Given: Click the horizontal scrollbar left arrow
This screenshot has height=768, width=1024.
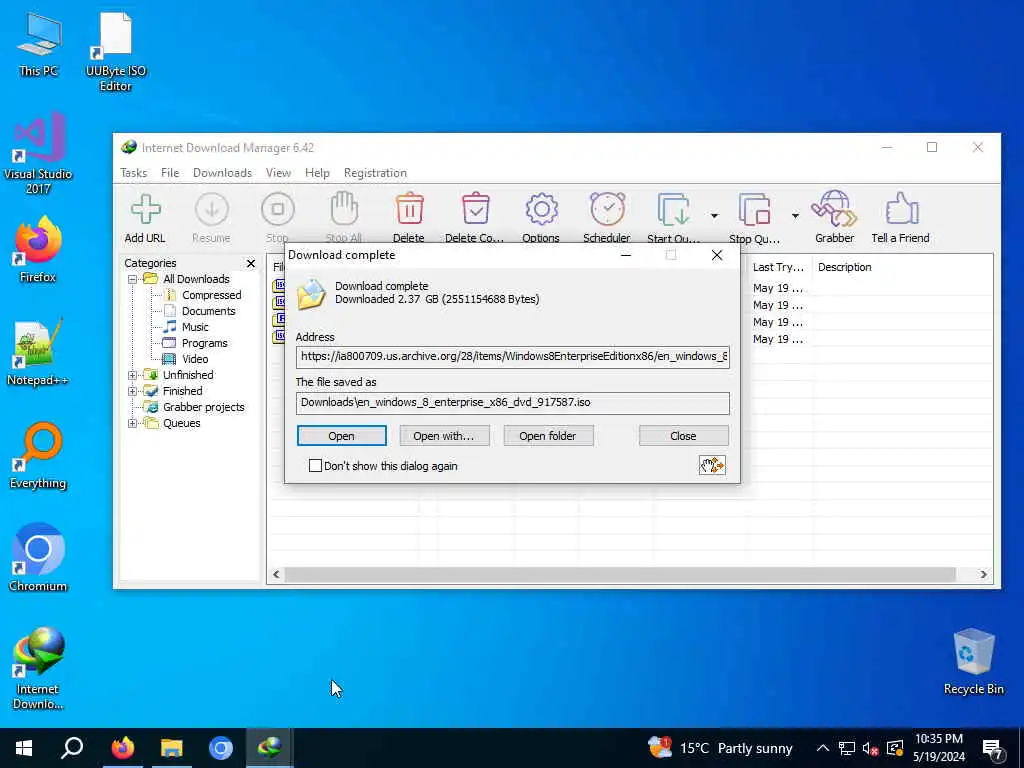Looking at the screenshot, I should tap(276, 575).
